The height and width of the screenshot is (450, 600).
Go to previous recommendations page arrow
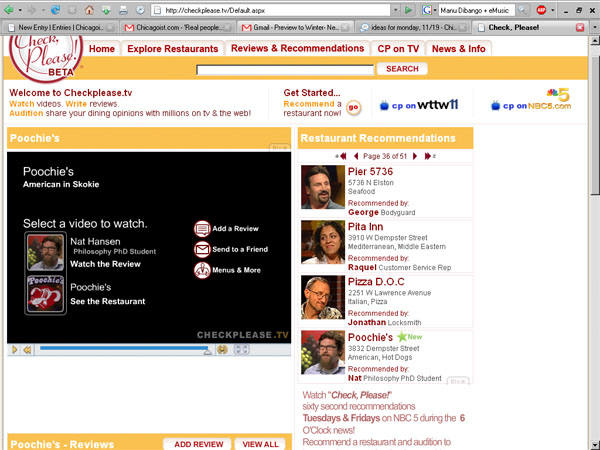pyautogui.click(x=356, y=156)
